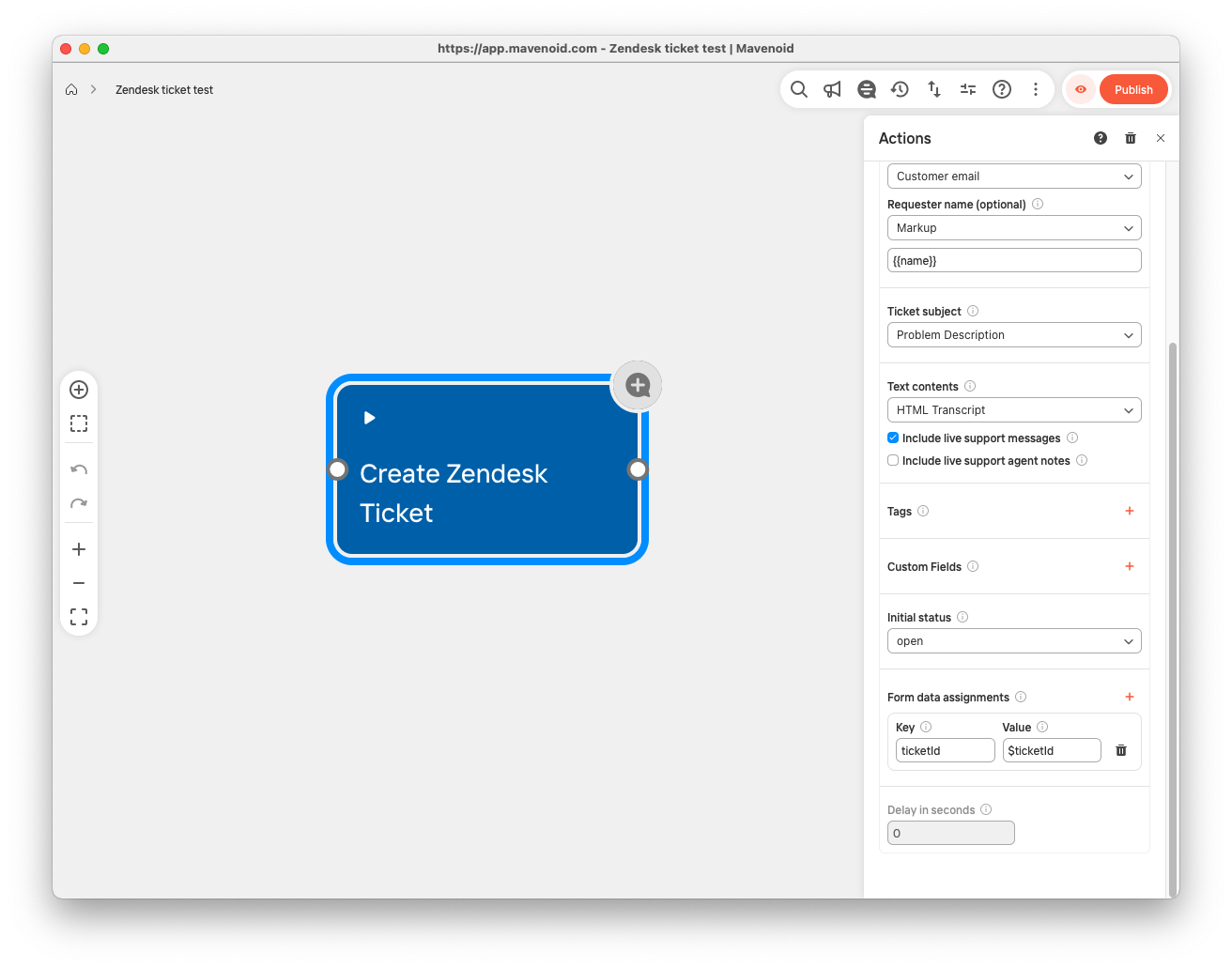The image size is (1232, 968).
Task: Change the Initial status dropdown
Action: (1013, 641)
